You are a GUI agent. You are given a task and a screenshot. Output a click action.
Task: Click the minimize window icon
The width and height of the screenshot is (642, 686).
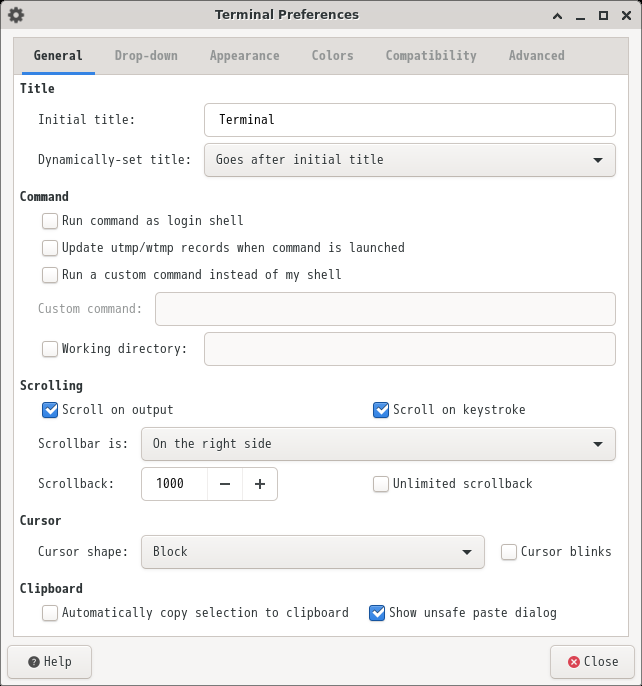580,18
